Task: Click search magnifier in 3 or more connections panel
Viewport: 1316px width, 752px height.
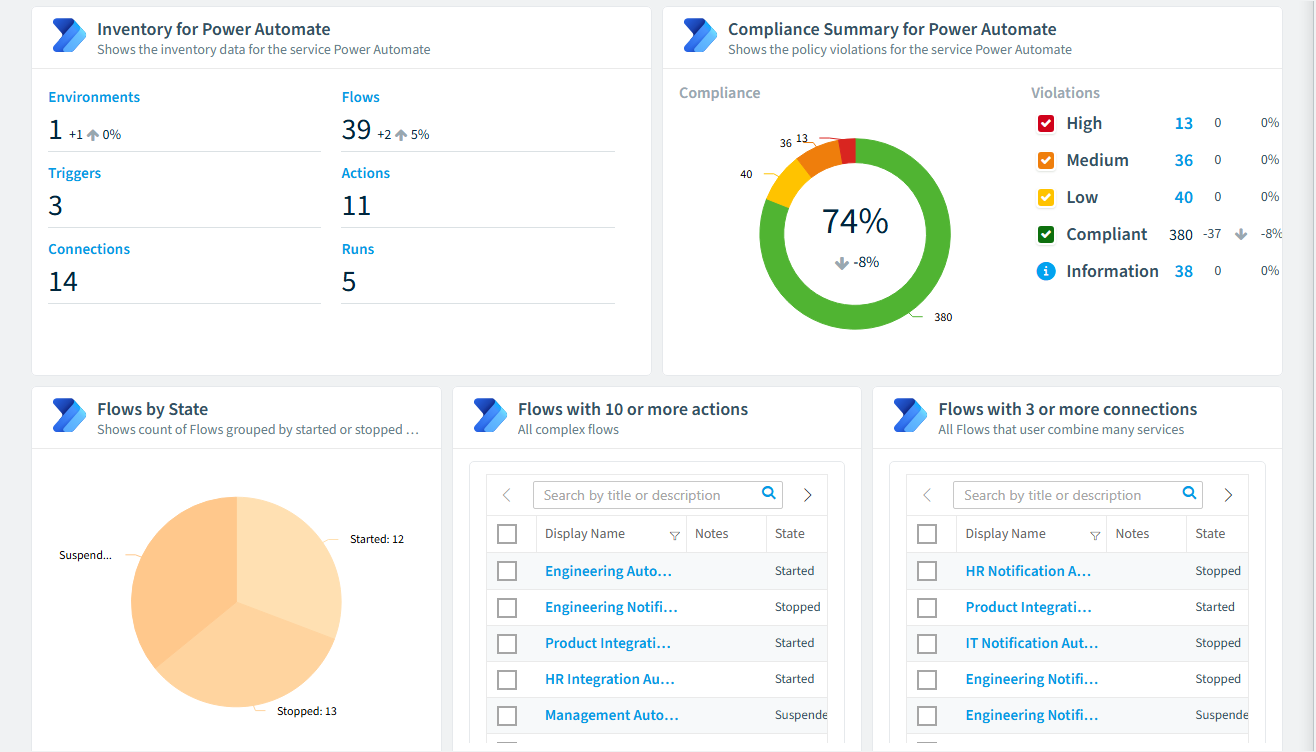Action: [1190, 493]
